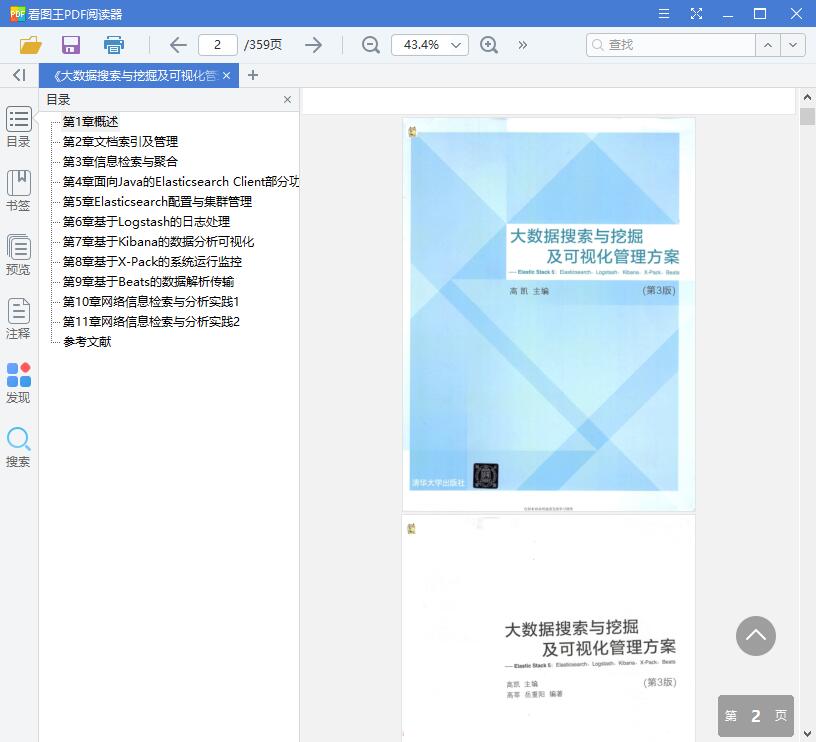Click the 第 2 页 page indicator badge
Screen dimensions: 816x742
click(x=756, y=716)
